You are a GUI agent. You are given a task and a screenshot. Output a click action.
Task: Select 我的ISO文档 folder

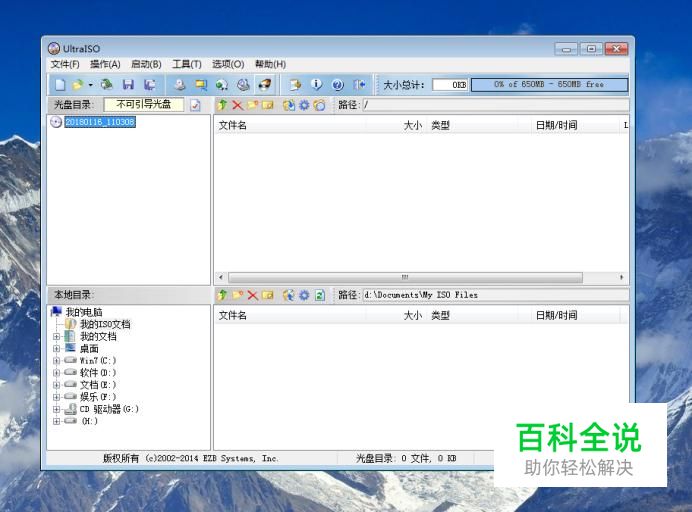pyautogui.click(x=105, y=324)
